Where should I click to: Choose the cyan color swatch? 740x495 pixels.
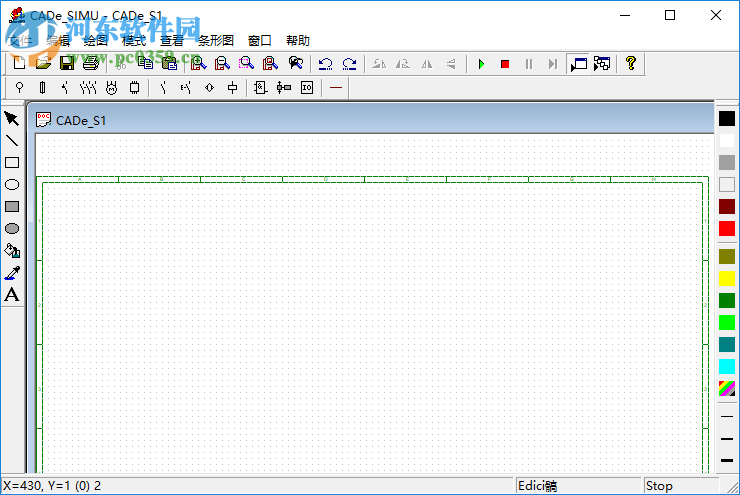tap(727, 366)
